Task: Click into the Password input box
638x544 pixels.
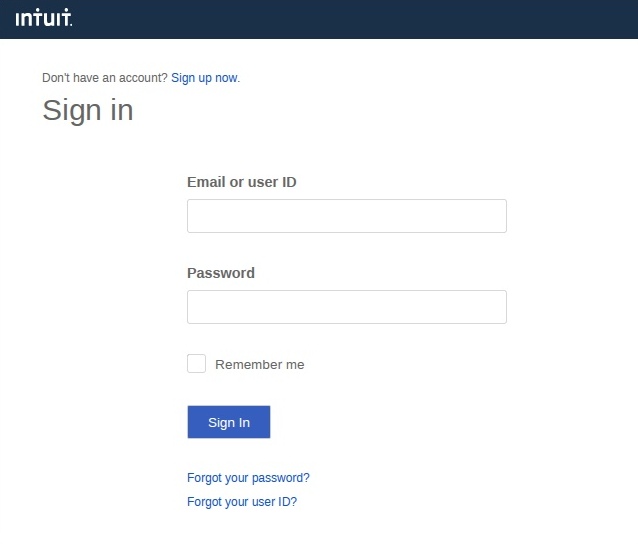Action: click(346, 307)
